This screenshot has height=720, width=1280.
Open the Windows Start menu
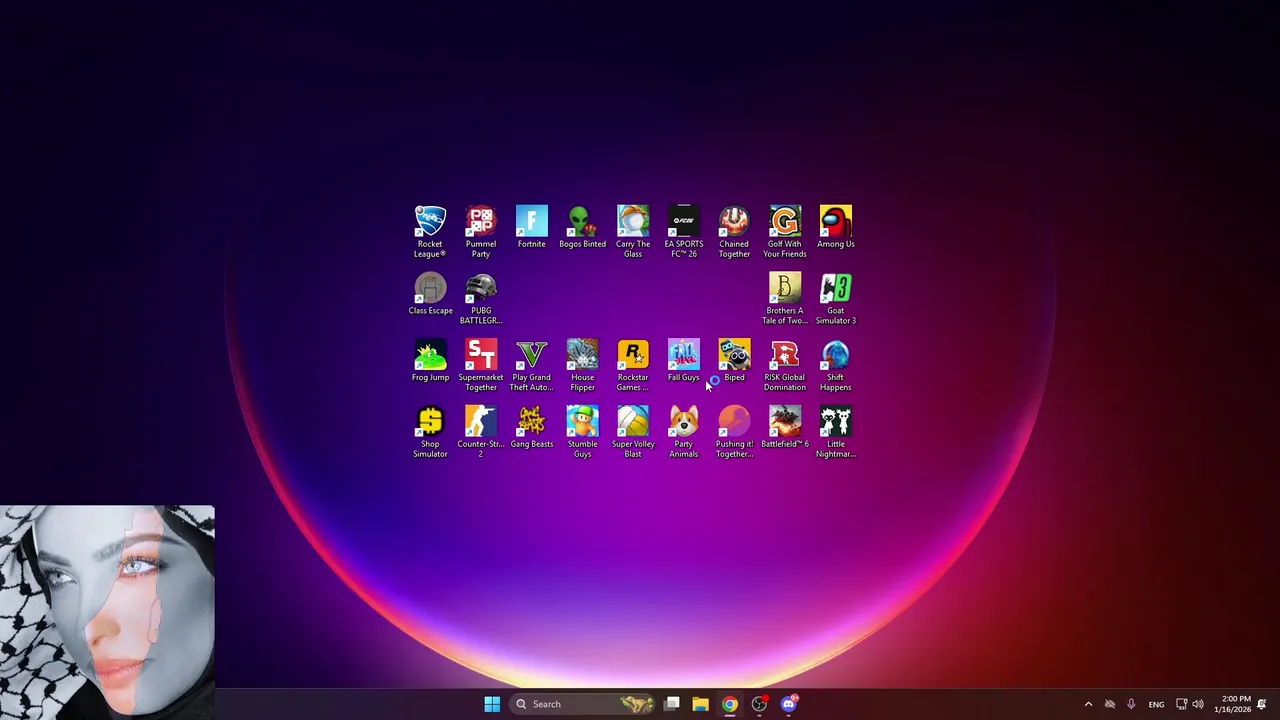[492, 704]
